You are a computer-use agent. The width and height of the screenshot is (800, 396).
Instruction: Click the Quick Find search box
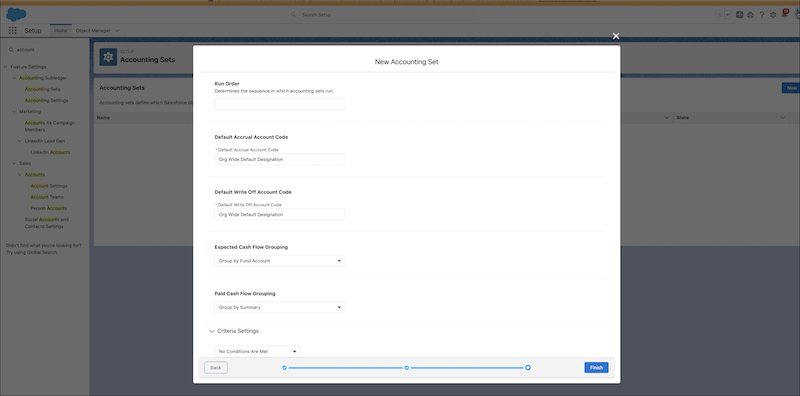tap(46, 50)
